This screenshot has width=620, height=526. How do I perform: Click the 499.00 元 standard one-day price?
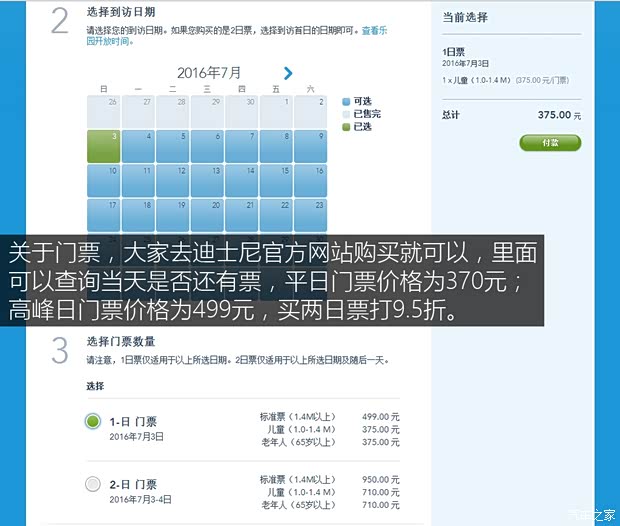pos(380,417)
